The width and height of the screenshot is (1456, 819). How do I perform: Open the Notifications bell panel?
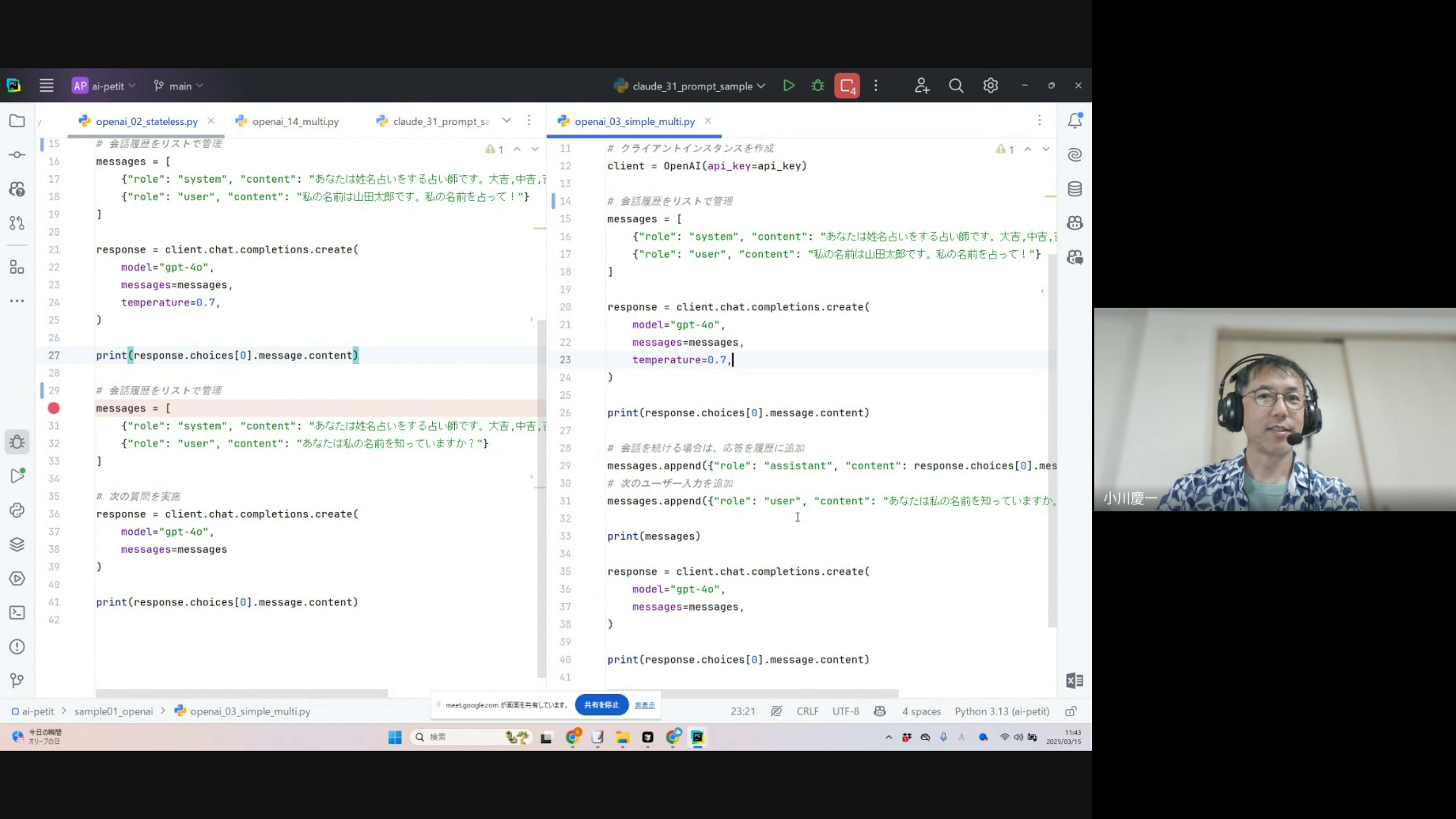click(x=1075, y=121)
